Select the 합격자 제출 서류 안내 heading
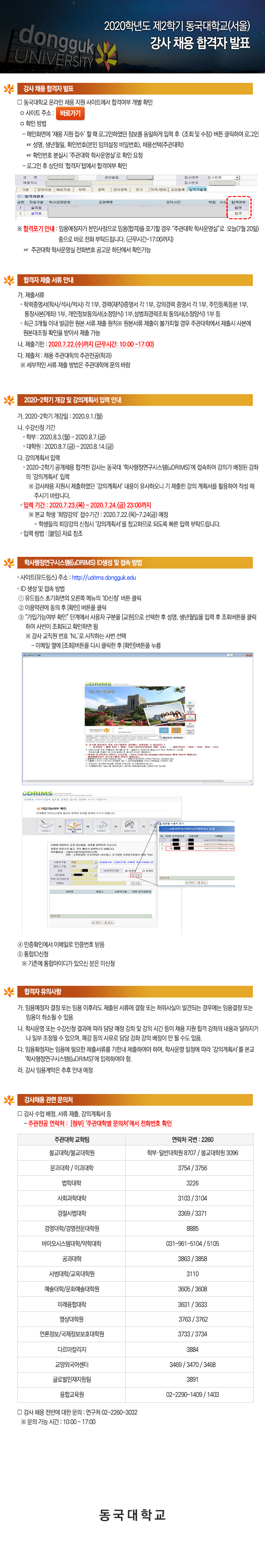The height and width of the screenshot is (1568, 265). tap(48, 280)
